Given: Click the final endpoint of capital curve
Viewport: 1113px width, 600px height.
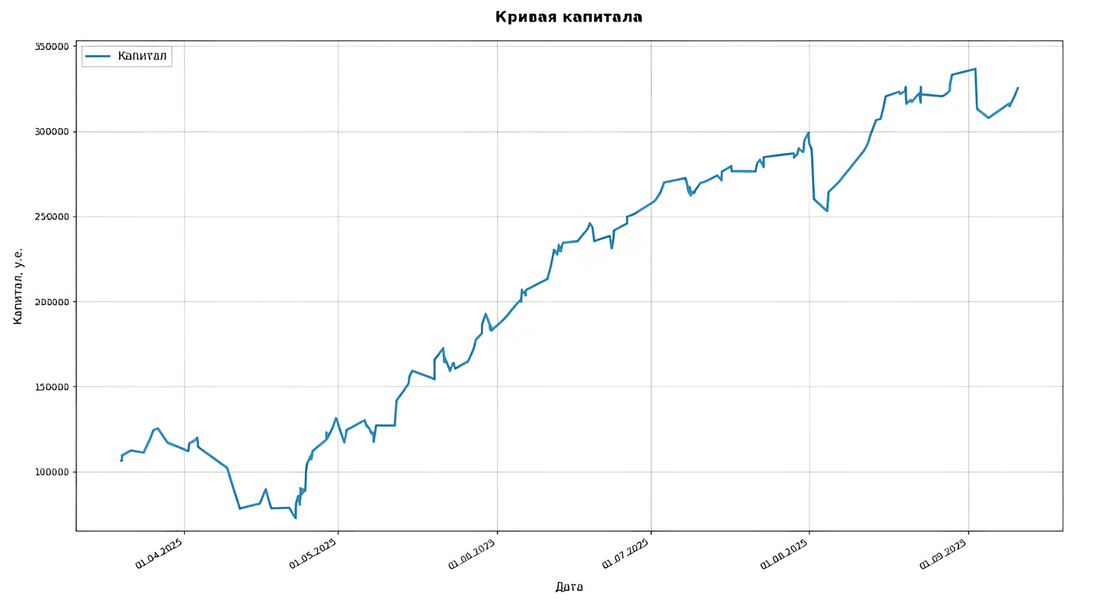Looking at the screenshot, I should coord(1018,88).
